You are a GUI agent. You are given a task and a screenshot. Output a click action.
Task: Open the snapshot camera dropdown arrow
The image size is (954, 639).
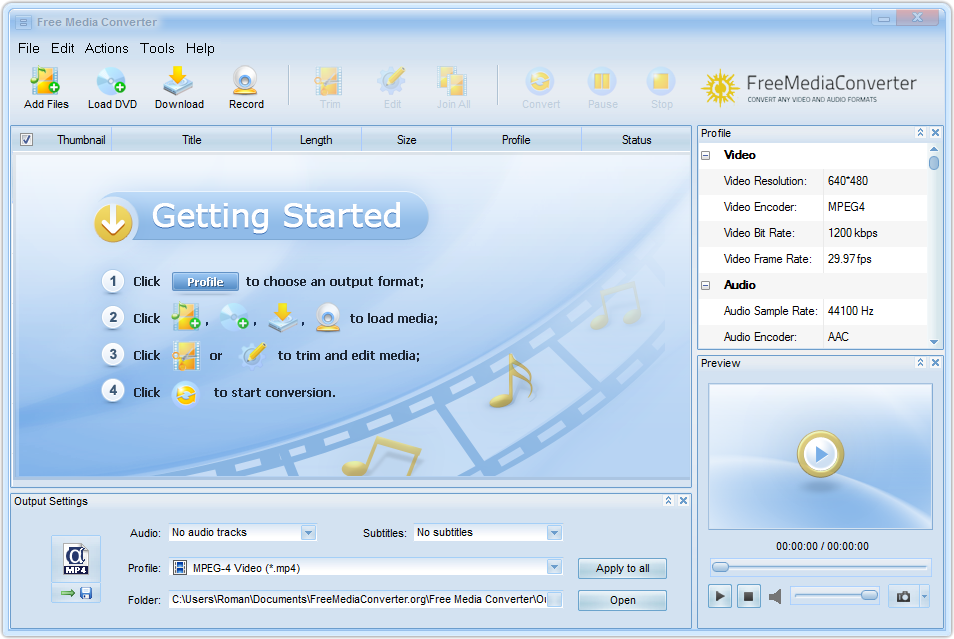(925, 596)
